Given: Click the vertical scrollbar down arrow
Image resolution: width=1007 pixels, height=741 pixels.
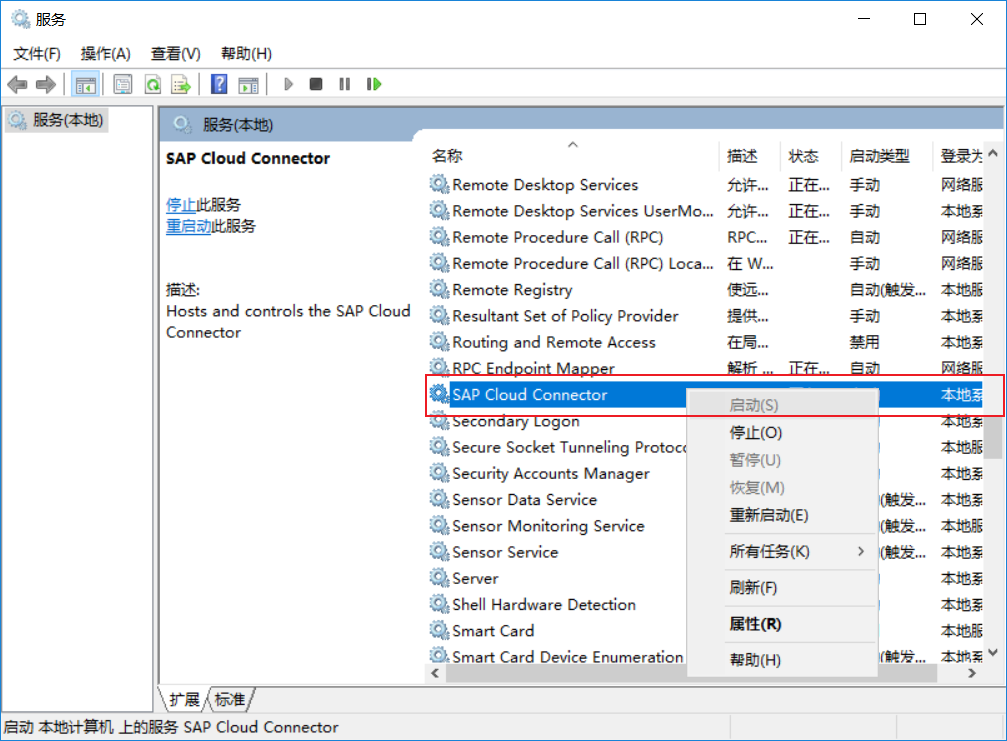Looking at the screenshot, I should pos(993,652).
